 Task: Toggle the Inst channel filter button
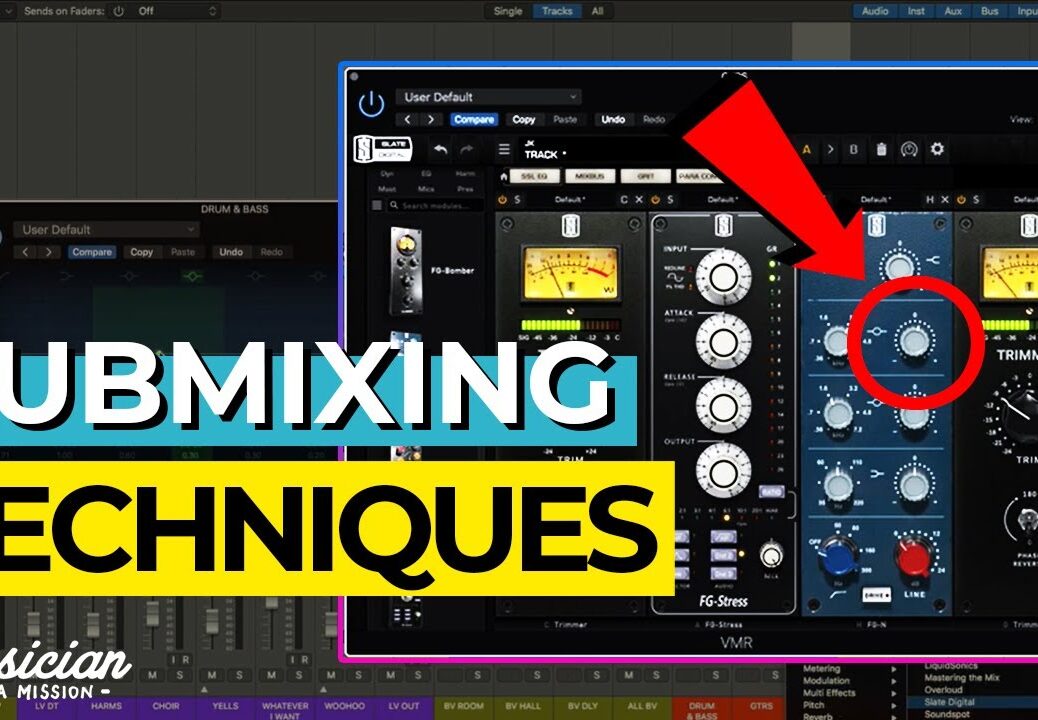(x=916, y=11)
